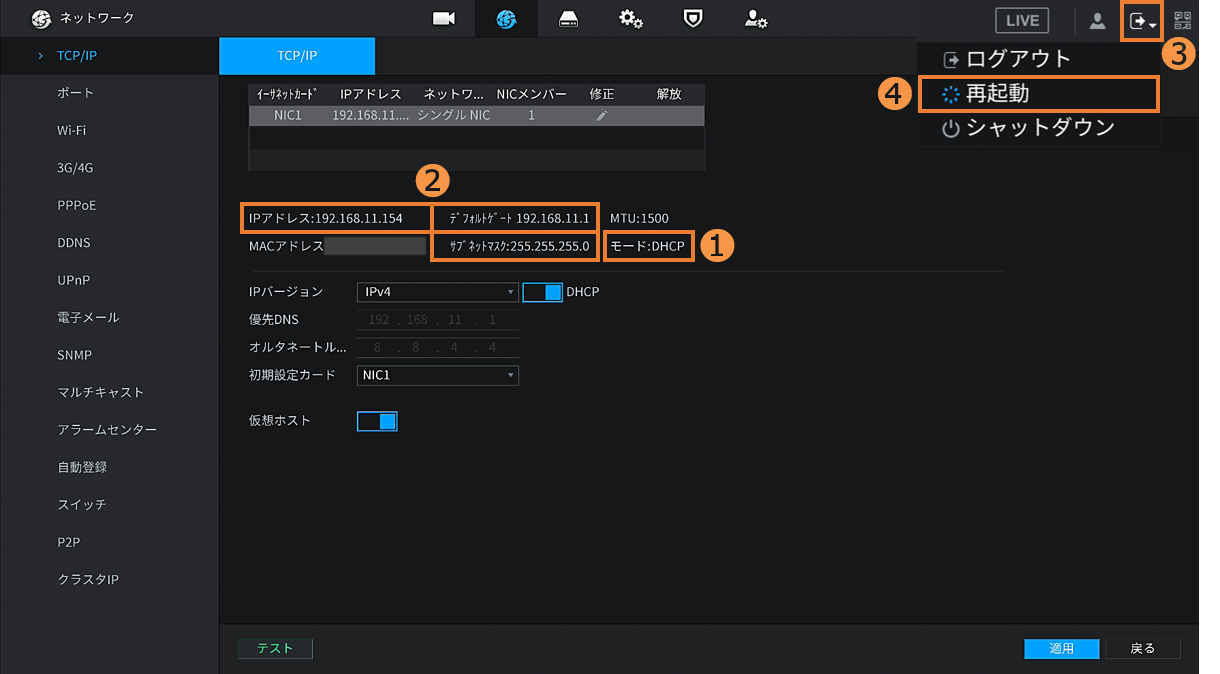Expand the logout menu arrow icon

point(1142,20)
